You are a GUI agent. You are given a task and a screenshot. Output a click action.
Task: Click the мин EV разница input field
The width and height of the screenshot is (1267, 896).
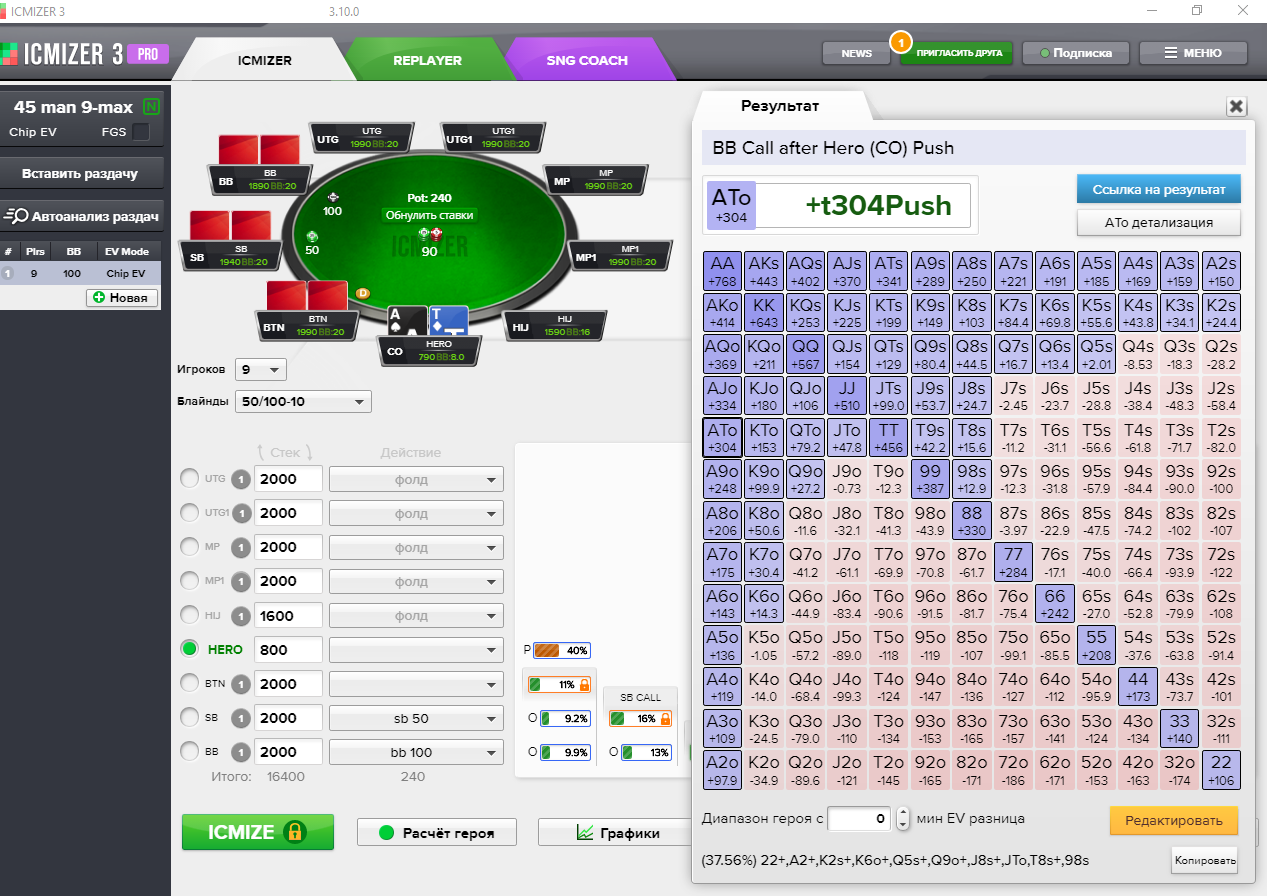point(860,819)
